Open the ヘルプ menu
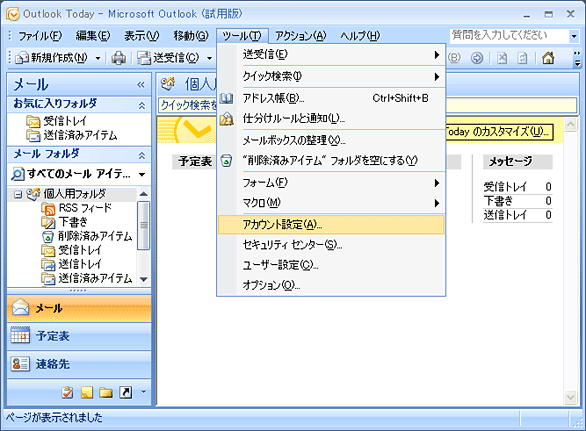586x431 pixels. pos(360,36)
